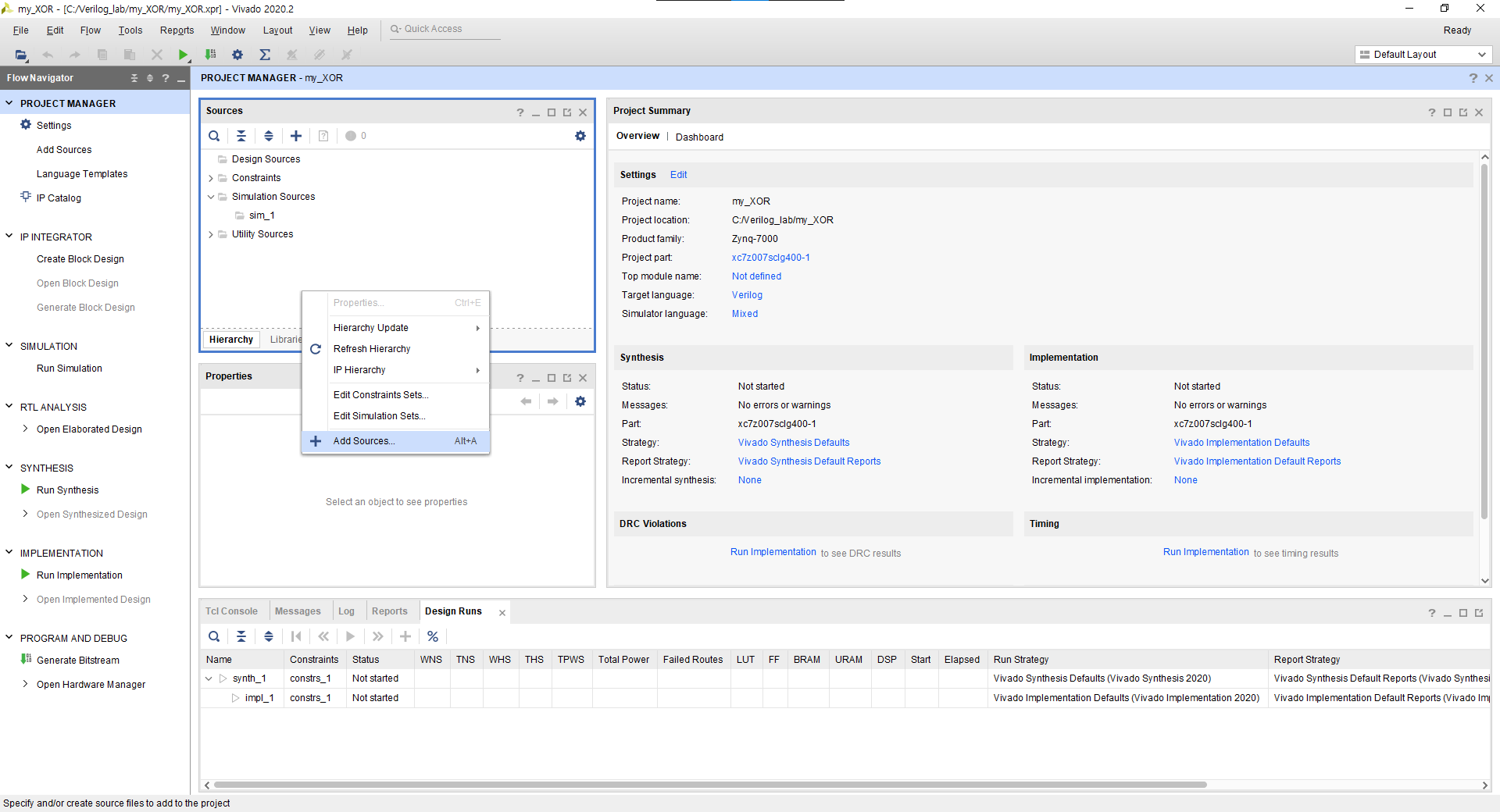Click the Quick Access search field
This screenshot has height=812, width=1500.
pyautogui.click(x=444, y=29)
